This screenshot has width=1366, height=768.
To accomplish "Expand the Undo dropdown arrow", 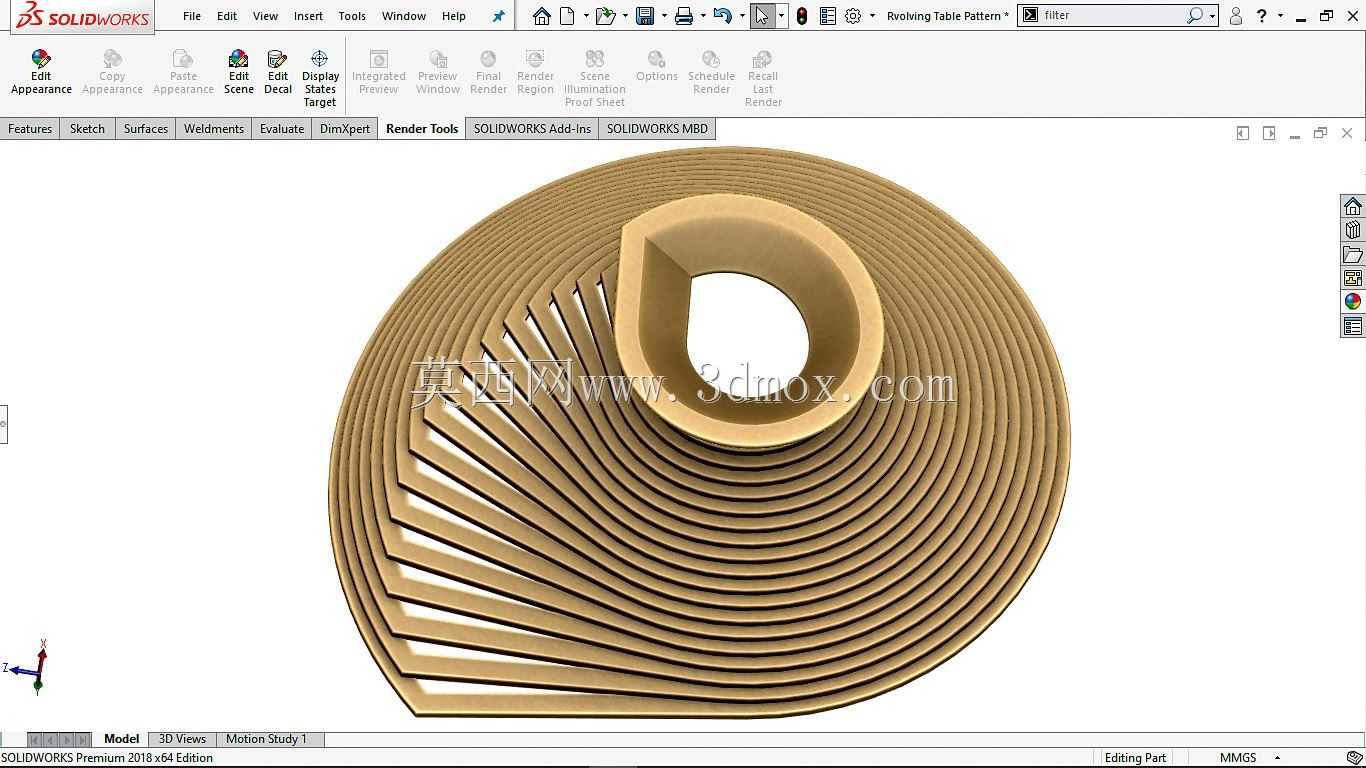I will (x=742, y=16).
